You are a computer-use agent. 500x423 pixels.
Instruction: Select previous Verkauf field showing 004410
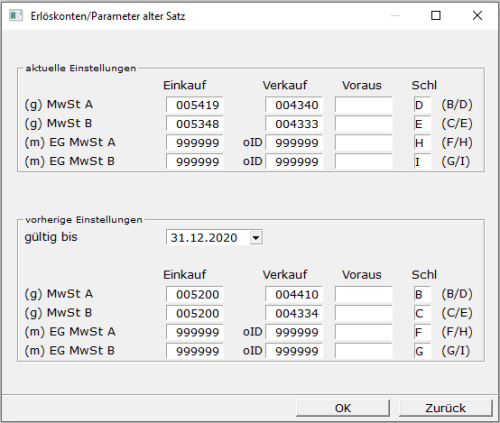[x=294, y=294]
